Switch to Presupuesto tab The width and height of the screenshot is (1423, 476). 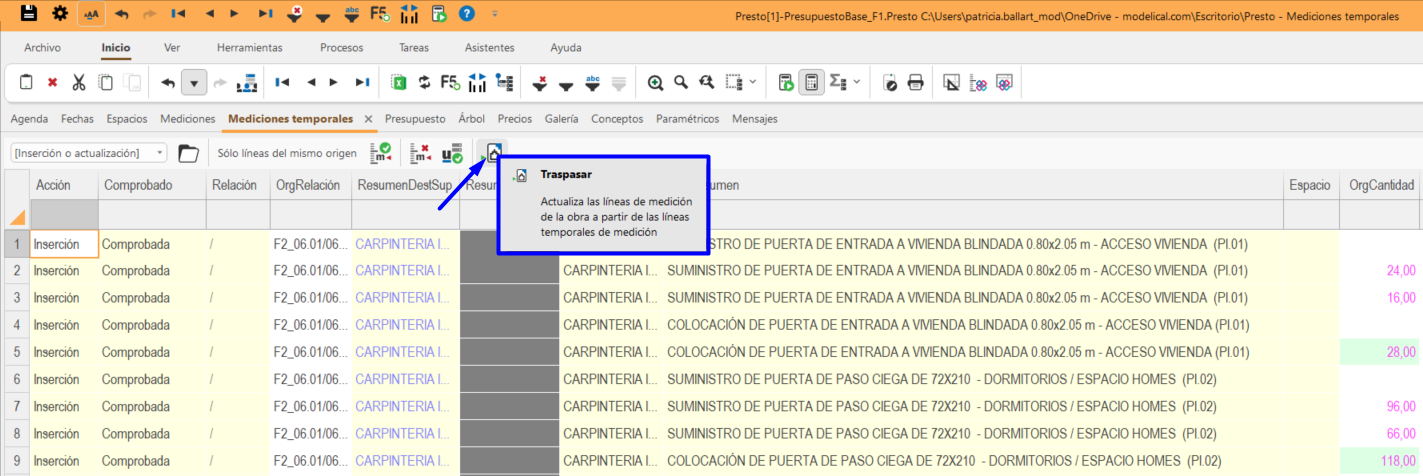pyautogui.click(x=415, y=119)
